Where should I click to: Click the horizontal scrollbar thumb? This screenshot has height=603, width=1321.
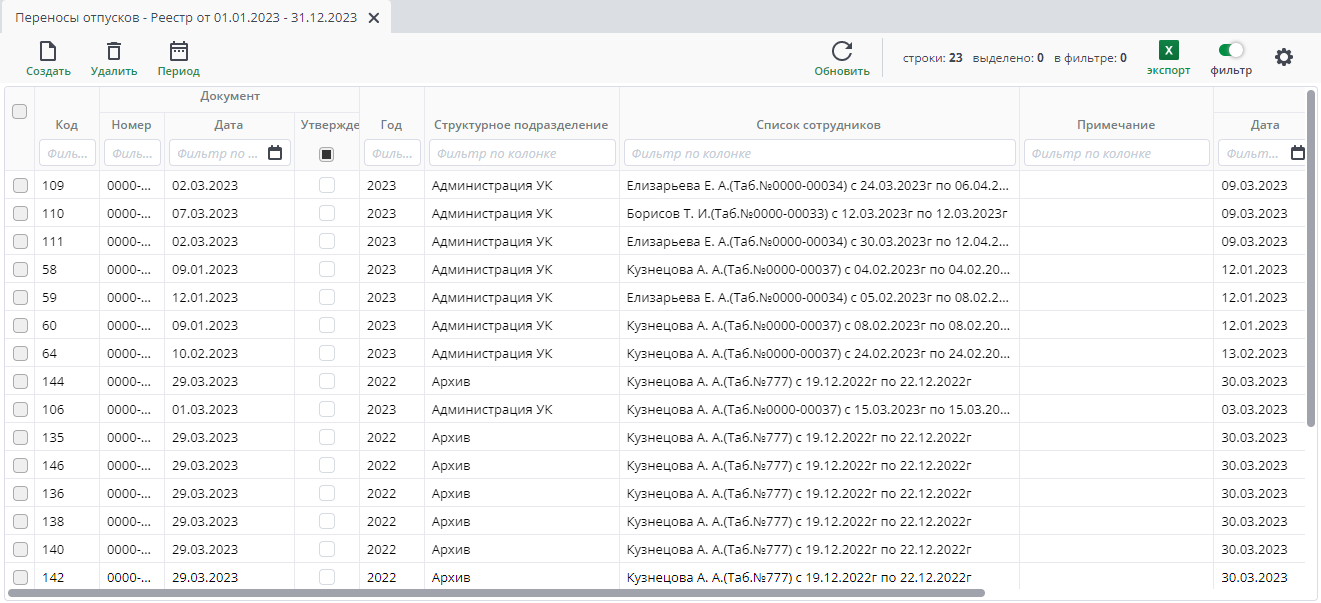click(496, 593)
